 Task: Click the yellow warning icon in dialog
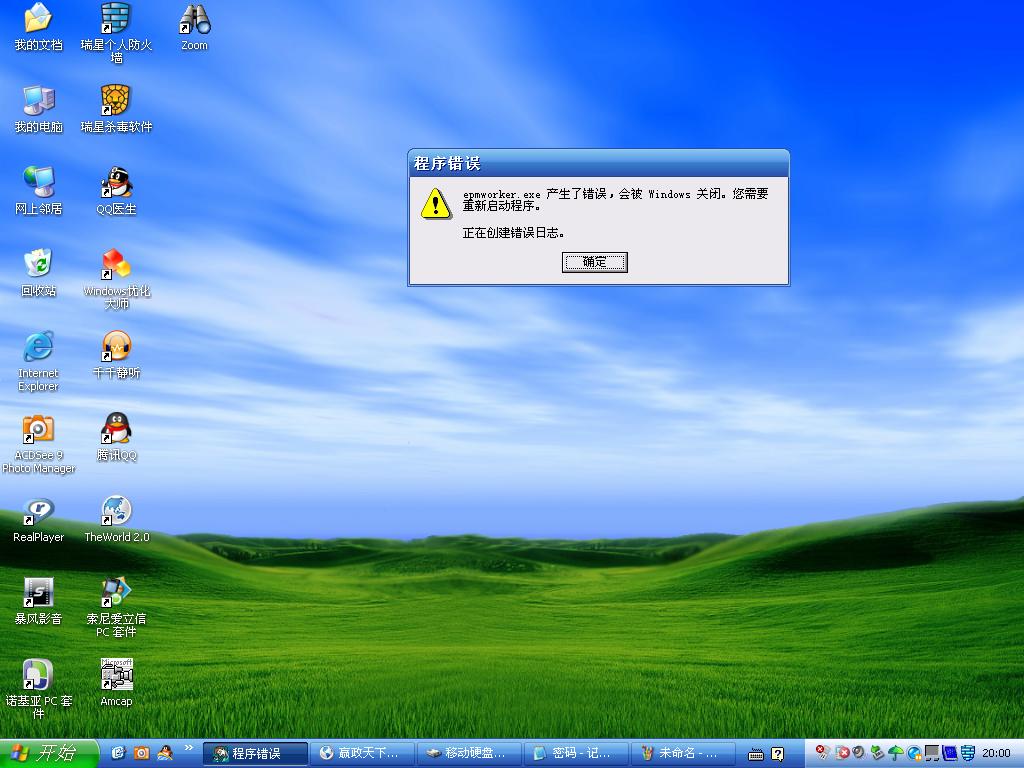(x=436, y=203)
